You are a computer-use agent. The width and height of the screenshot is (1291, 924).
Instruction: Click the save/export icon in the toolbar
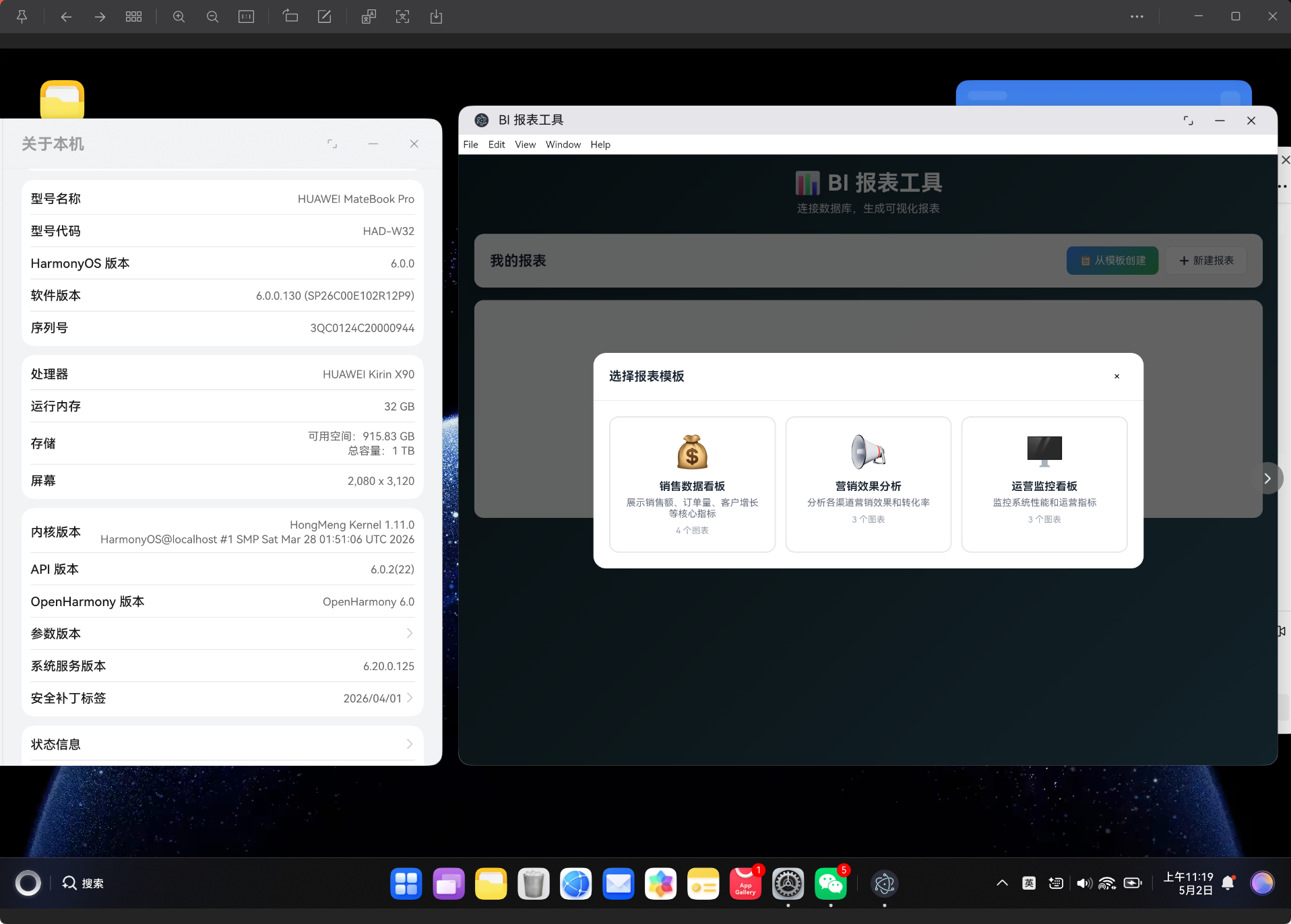(436, 17)
